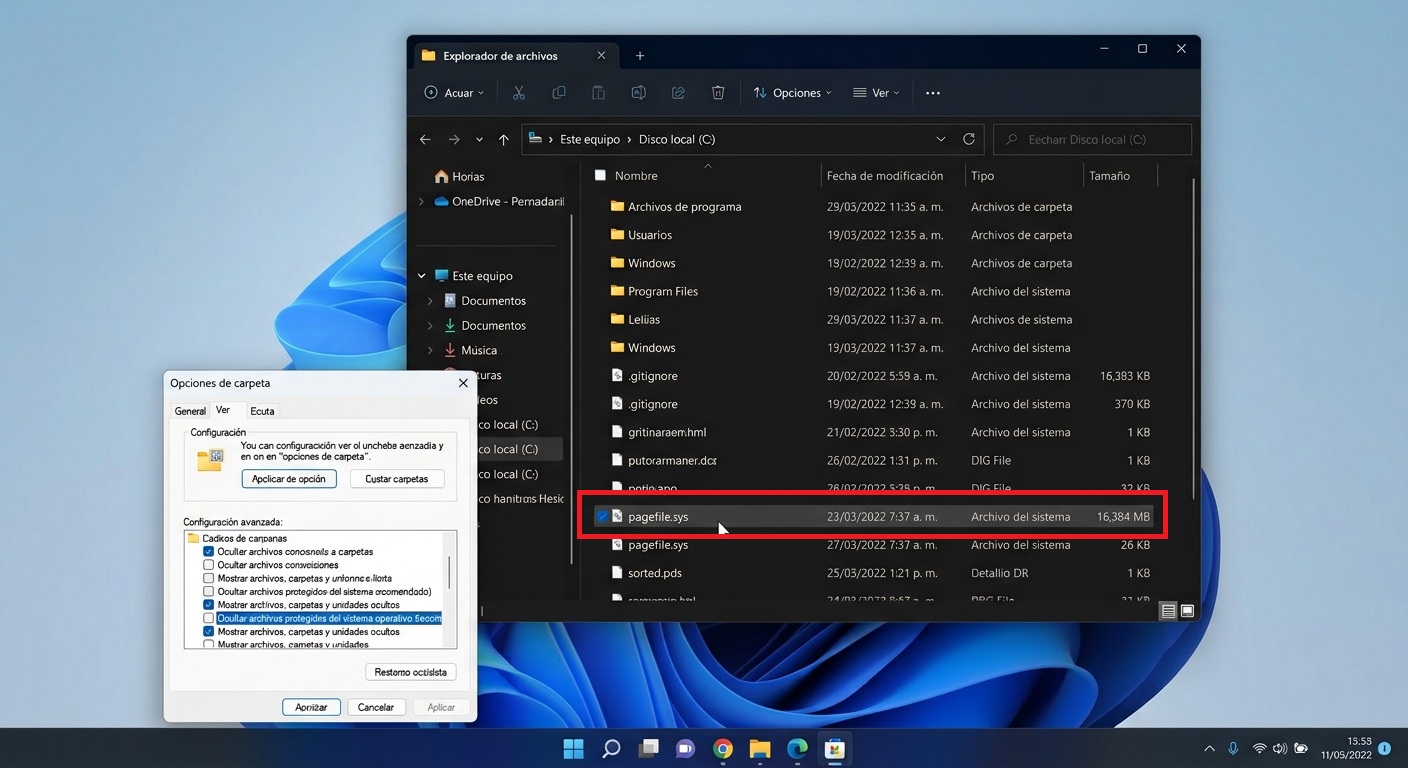Click the Paste clipboard icon in toolbar
The image size is (1408, 768).
[x=598, y=93]
